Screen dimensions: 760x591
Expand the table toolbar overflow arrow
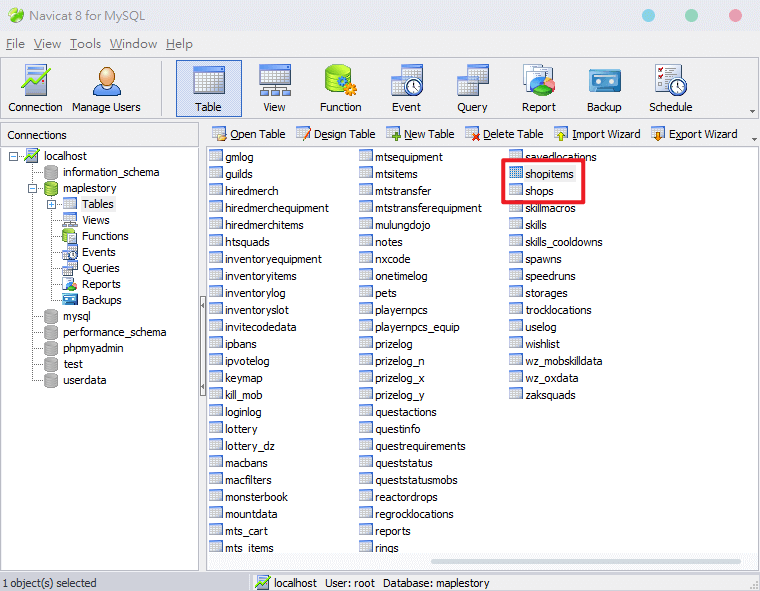tap(754, 139)
